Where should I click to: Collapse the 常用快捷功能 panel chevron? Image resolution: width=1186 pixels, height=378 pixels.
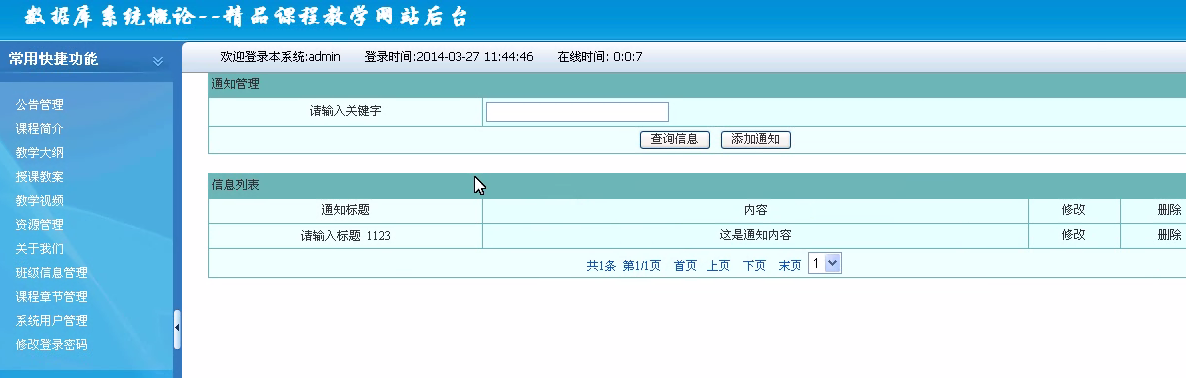(157, 61)
